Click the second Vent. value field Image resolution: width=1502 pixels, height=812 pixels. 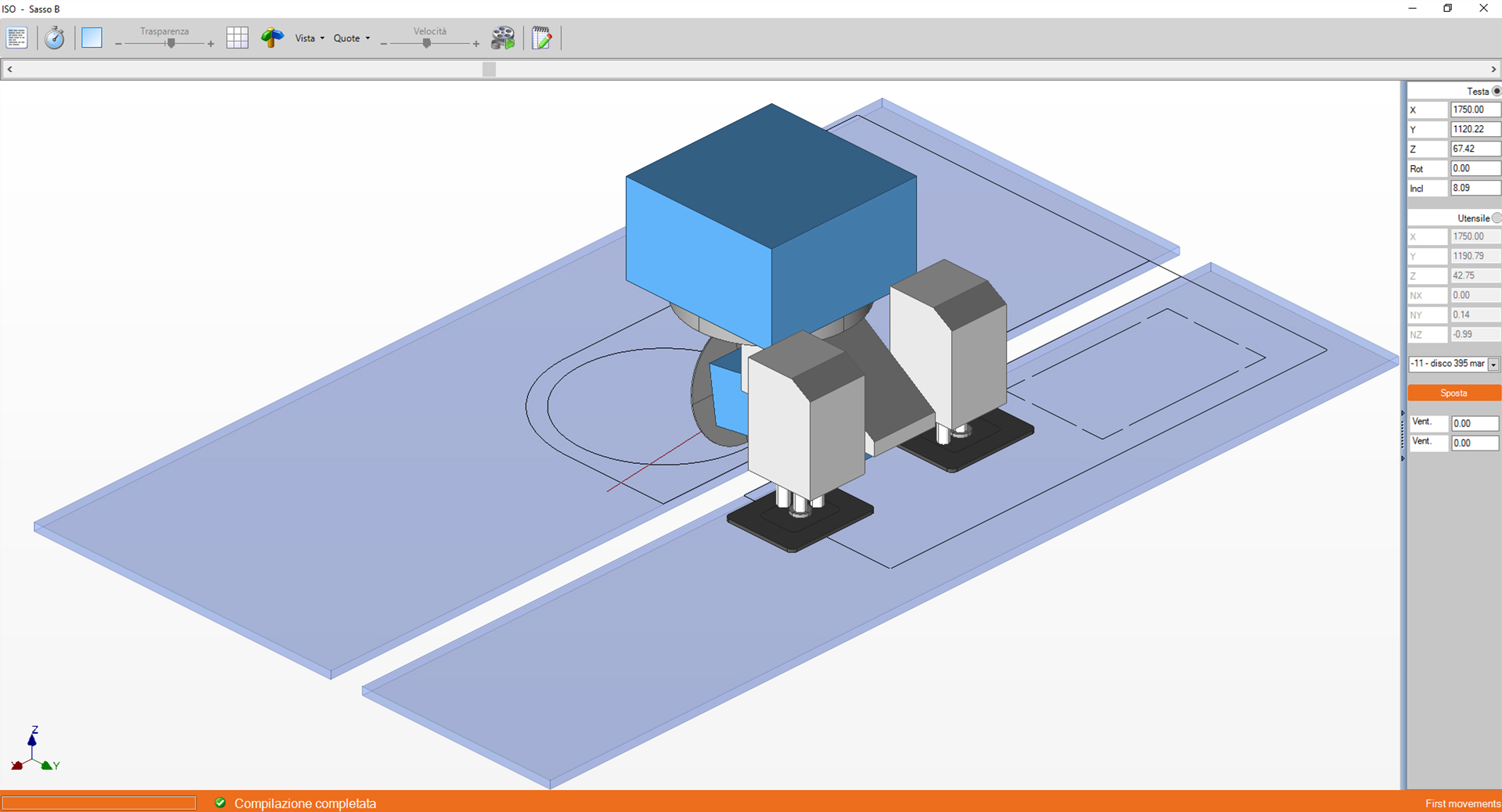(1475, 443)
